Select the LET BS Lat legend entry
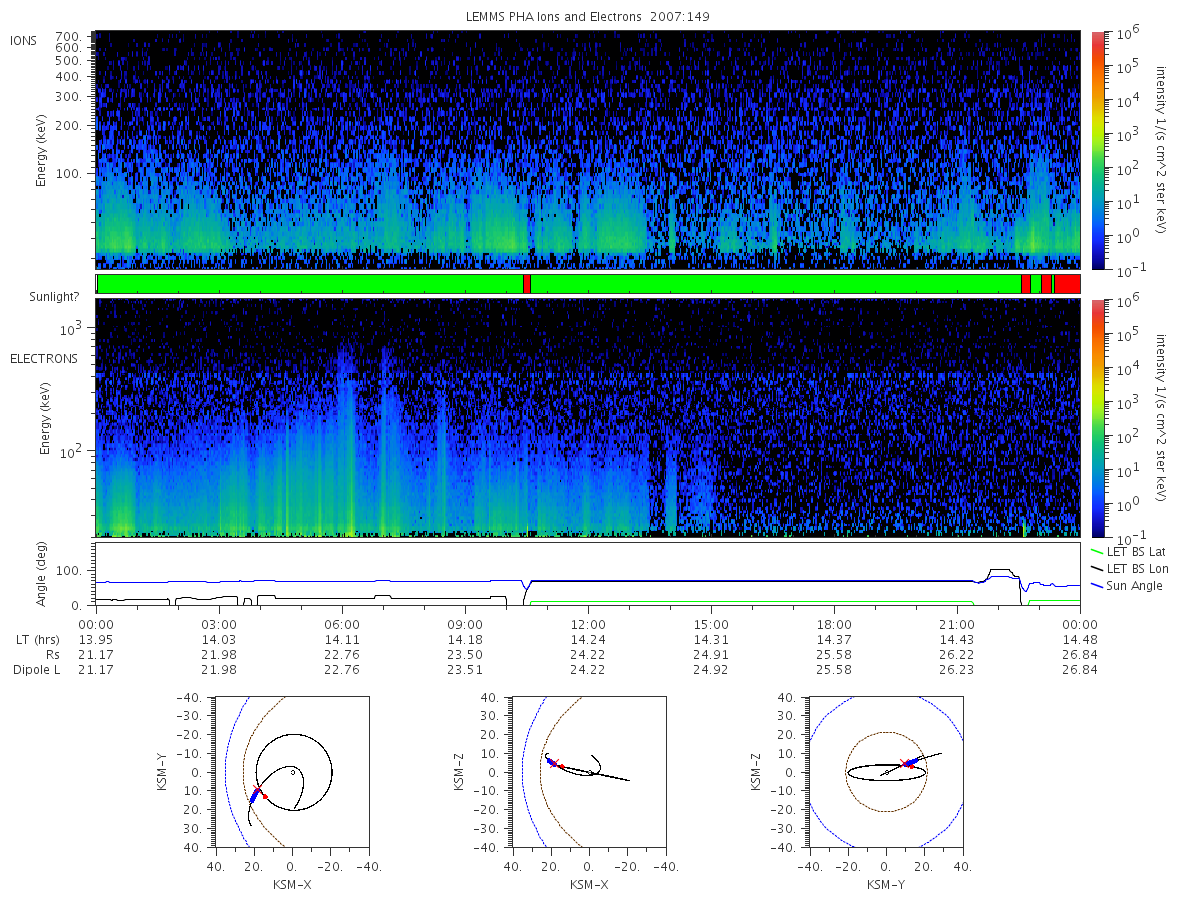 [1134, 551]
